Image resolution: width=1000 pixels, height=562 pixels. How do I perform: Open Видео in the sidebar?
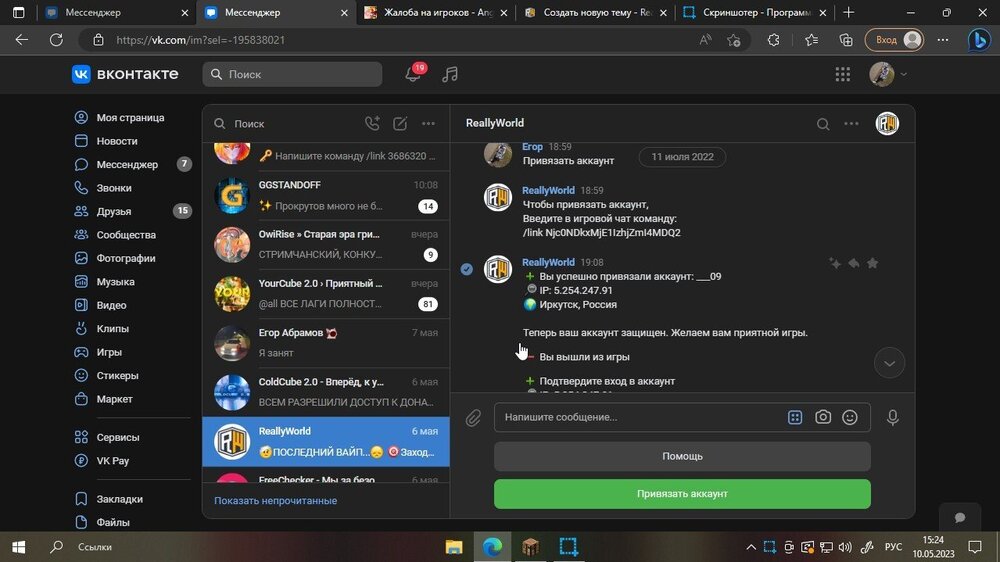point(111,306)
